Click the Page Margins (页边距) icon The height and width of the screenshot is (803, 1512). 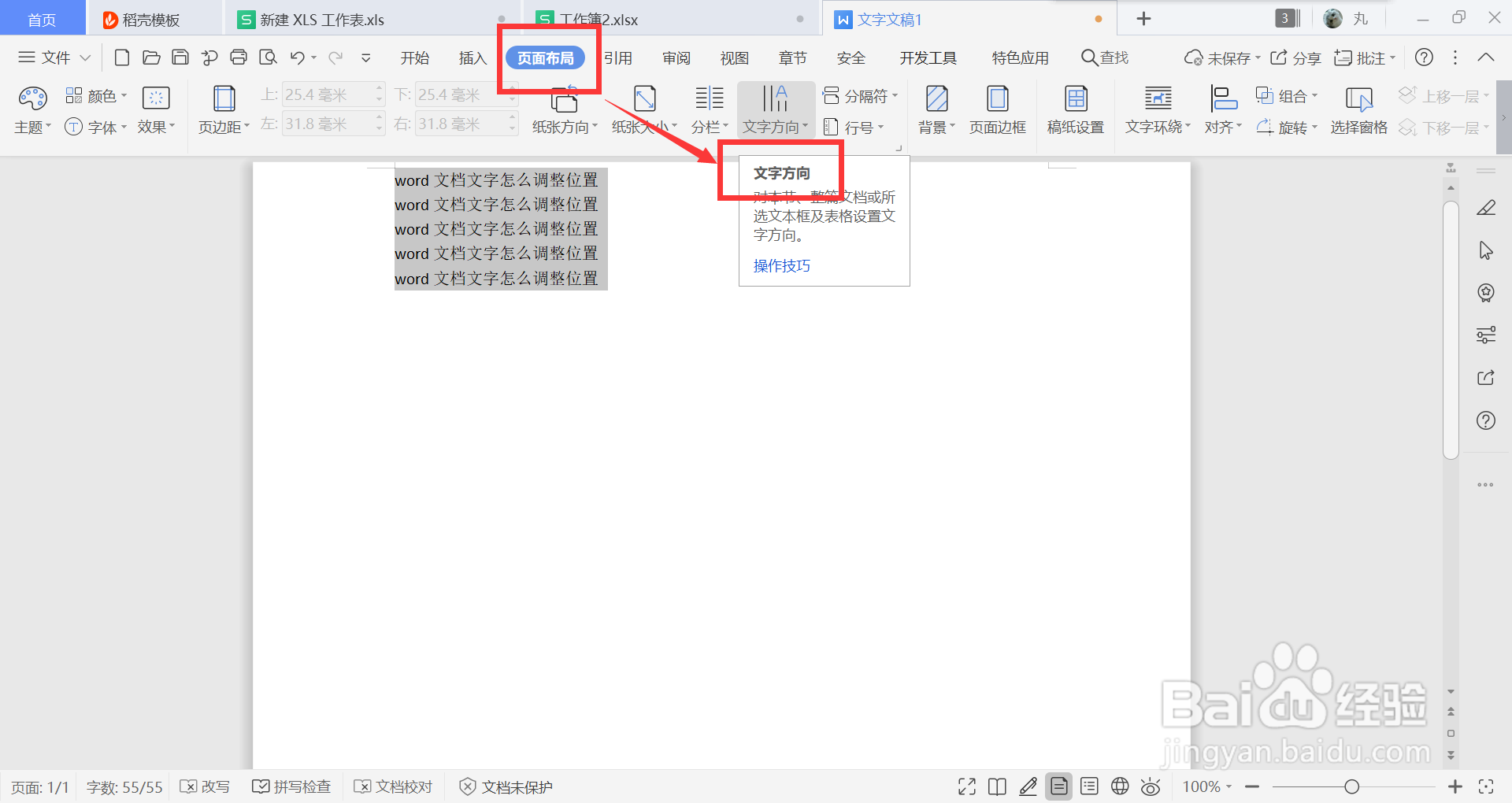(224, 98)
